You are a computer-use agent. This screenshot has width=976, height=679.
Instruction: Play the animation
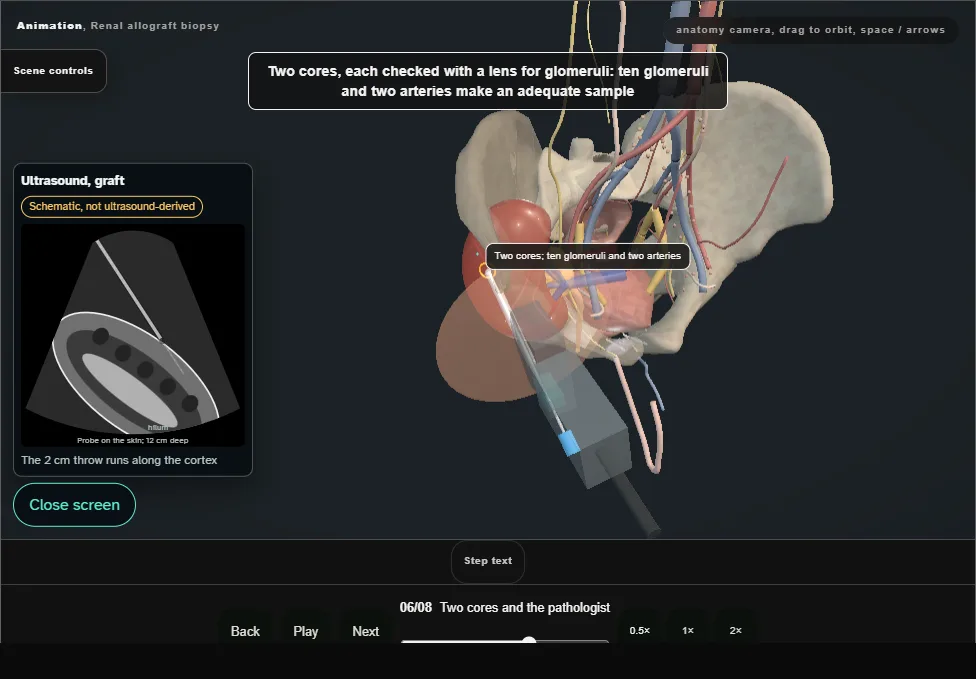[306, 631]
